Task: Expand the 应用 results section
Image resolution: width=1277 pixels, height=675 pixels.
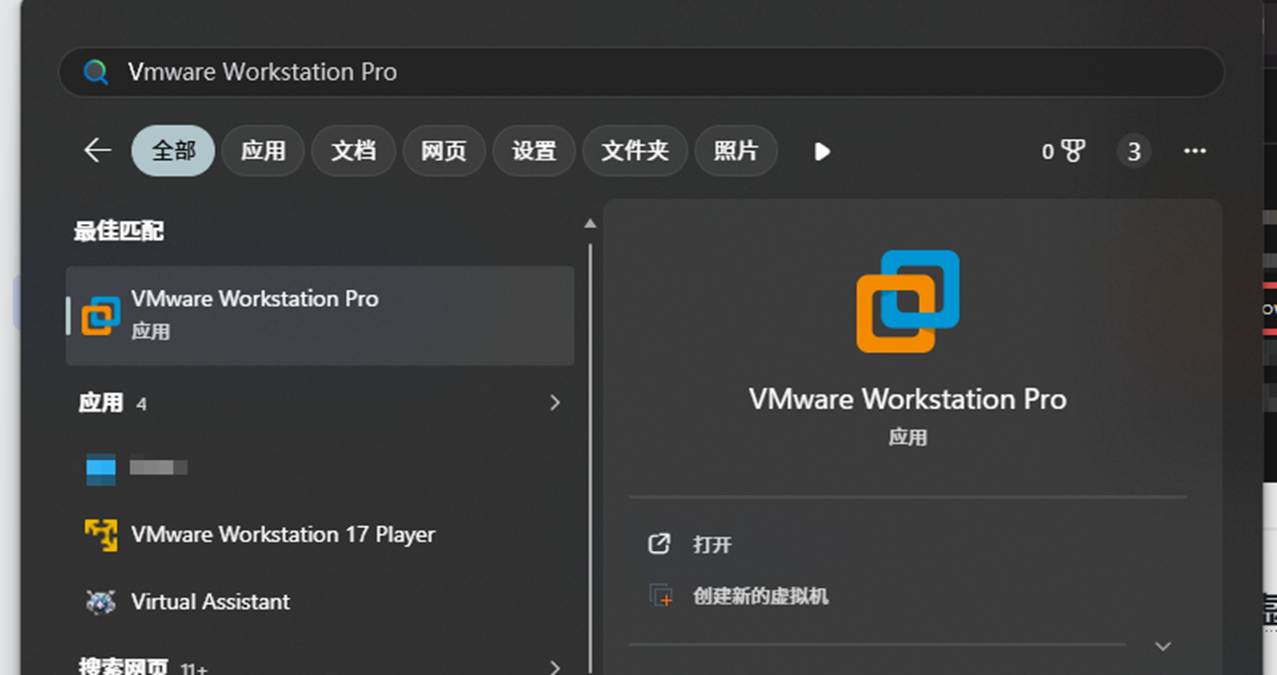Action: coord(554,403)
